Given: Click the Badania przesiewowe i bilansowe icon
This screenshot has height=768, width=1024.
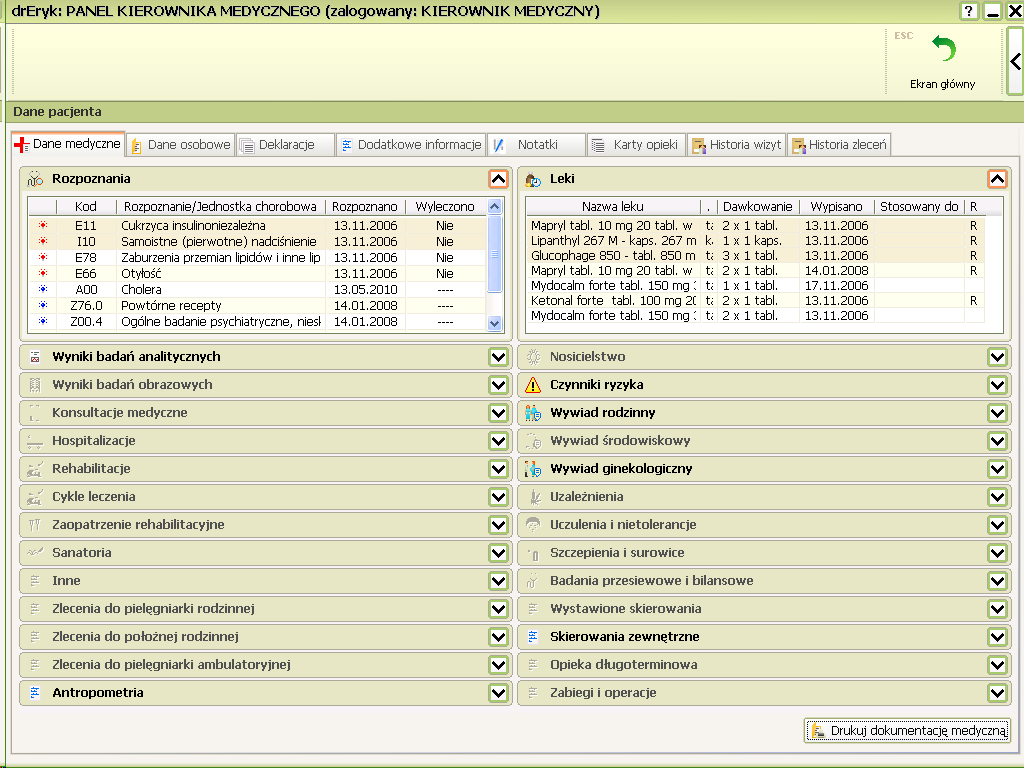Looking at the screenshot, I should pyautogui.click(x=533, y=581).
